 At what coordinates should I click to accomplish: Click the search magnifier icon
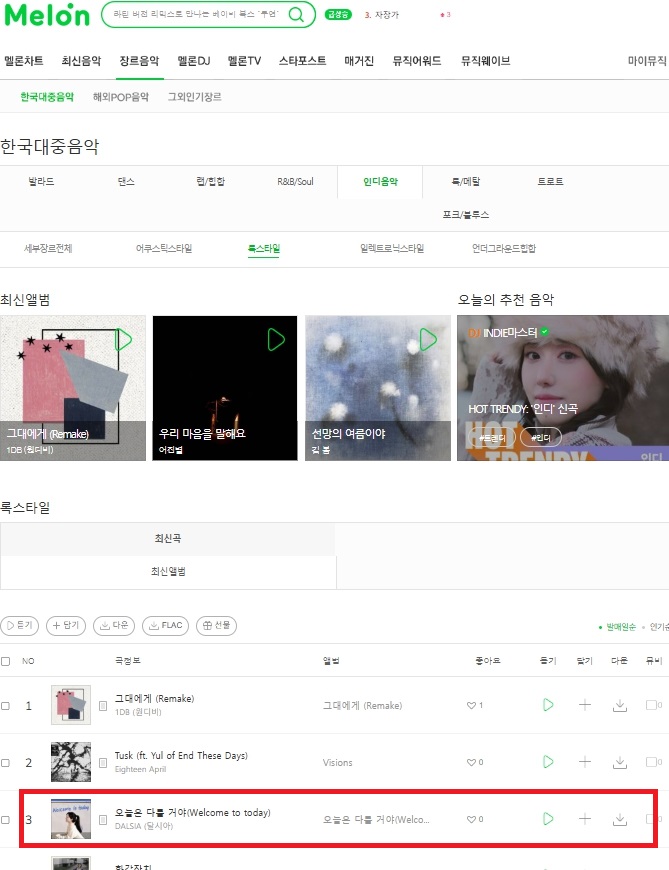(296, 14)
